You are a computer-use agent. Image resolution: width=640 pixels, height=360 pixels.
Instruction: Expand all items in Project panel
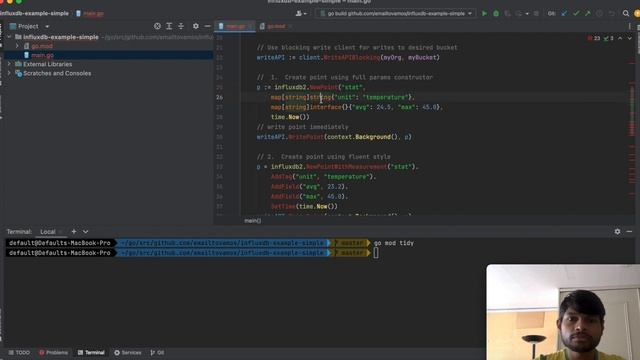[x=169, y=26]
